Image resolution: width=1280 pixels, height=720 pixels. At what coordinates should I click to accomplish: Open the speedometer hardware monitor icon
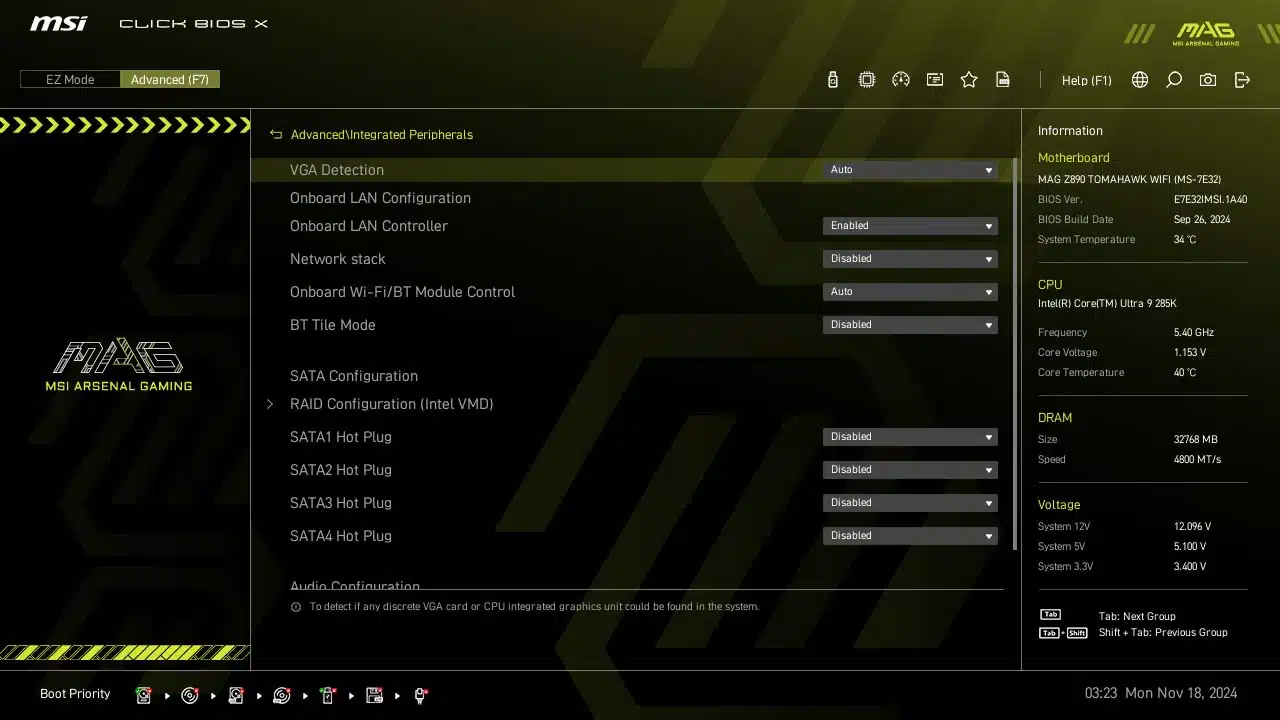pyautogui.click(x=901, y=80)
